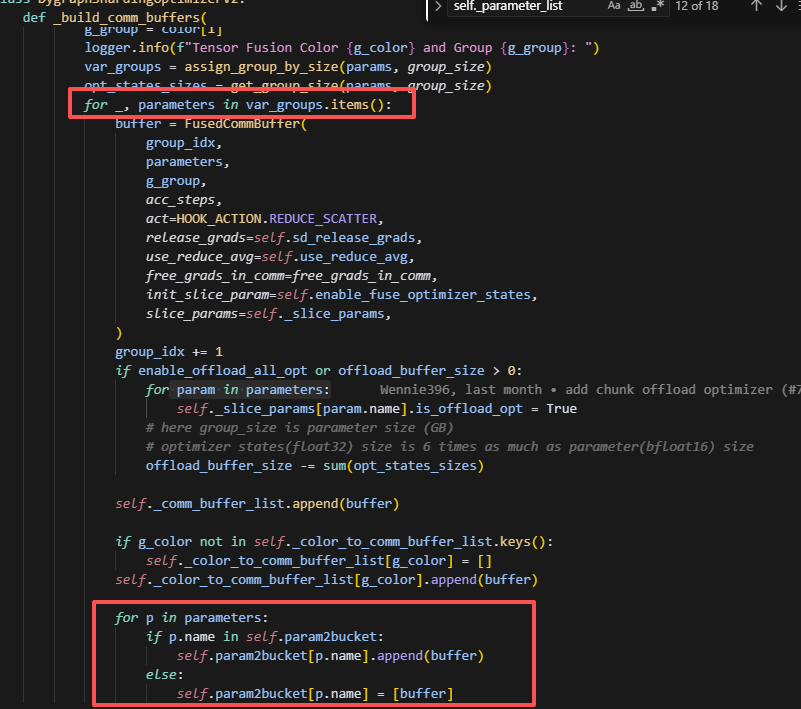Enable Match Whole Word option
The image size is (801, 709).
[635, 6]
